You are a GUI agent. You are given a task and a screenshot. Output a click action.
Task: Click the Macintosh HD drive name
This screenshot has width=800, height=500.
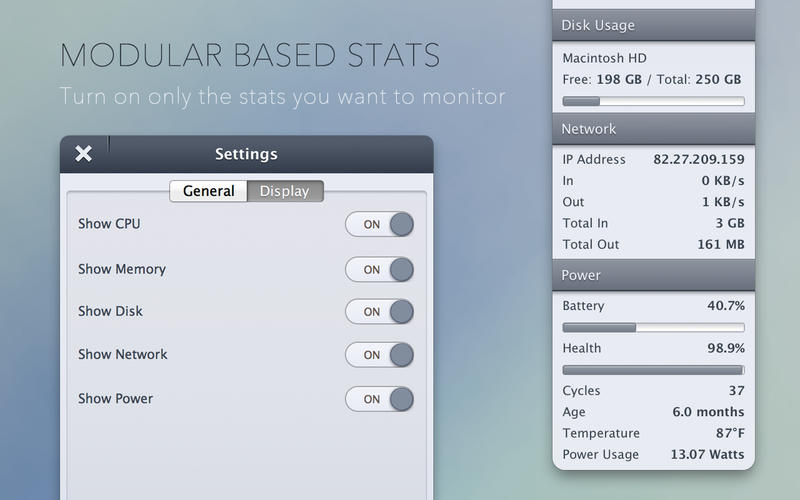click(x=606, y=58)
